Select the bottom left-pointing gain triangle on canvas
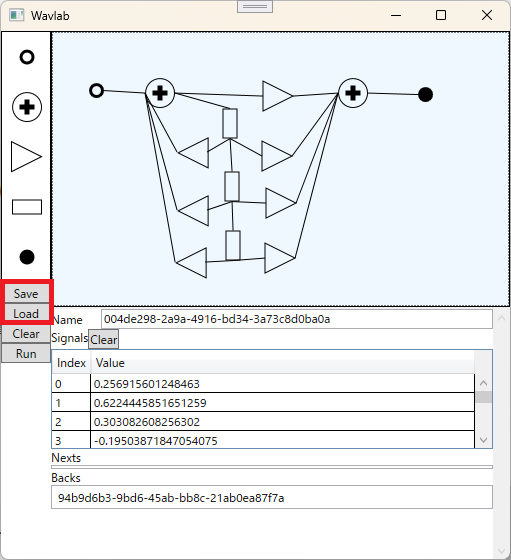Screen dimensions: 511x560 (x=191, y=263)
